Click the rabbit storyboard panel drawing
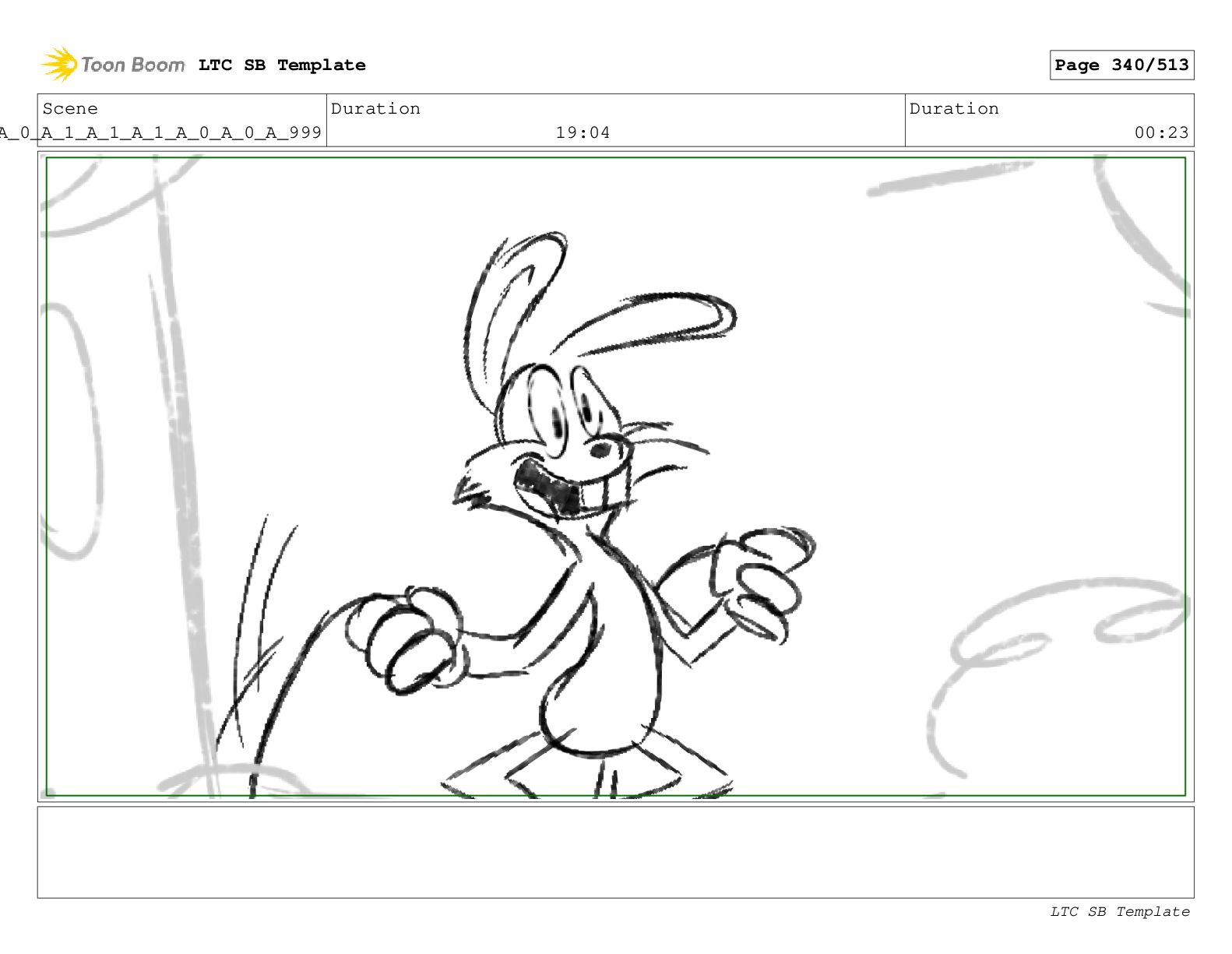This screenshot has height=954, width=1232. tap(615, 477)
